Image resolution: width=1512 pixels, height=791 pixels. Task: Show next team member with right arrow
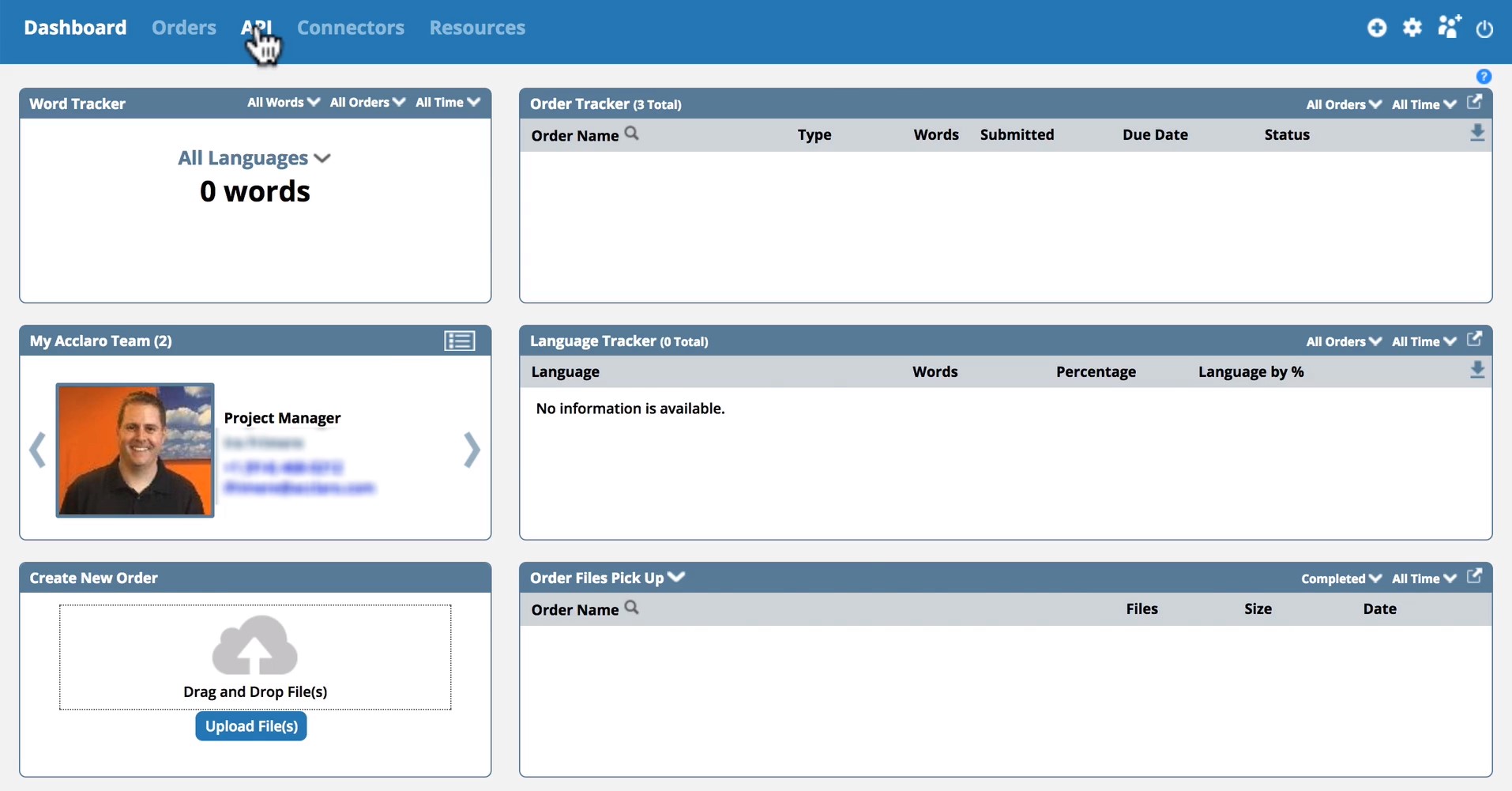pos(472,450)
